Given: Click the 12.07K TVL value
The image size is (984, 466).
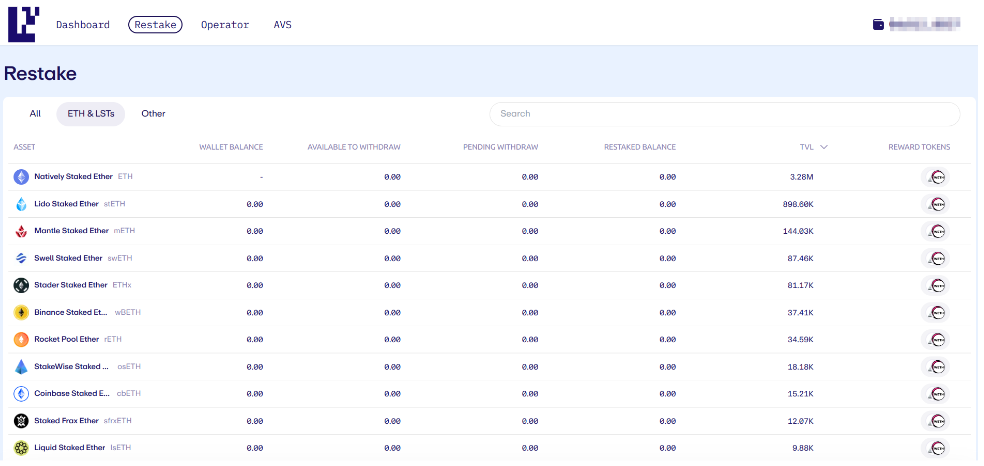Looking at the screenshot, I should click(x=800, y=421).
